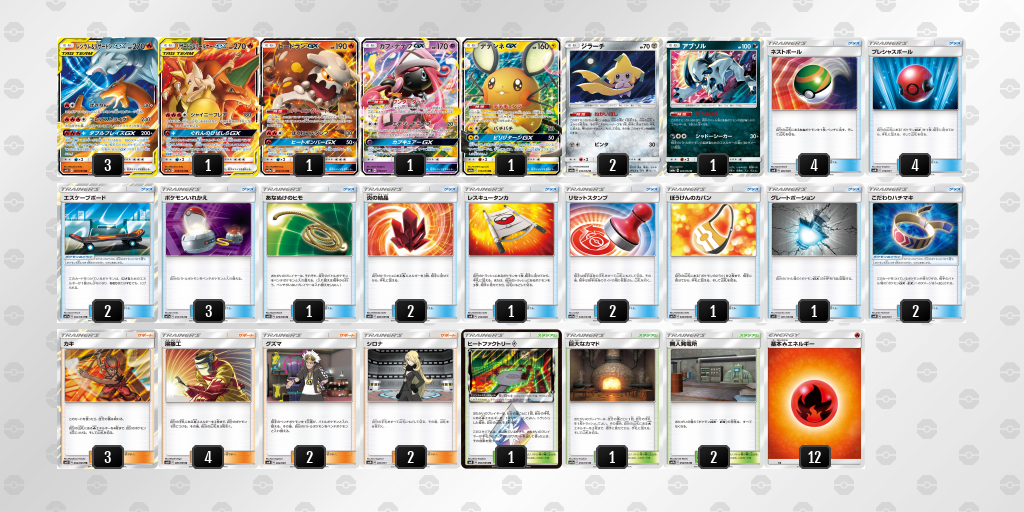Select the red Cherish Ball card
The width and height of the screenshot is (1024, 512).
tap(915, 106)
